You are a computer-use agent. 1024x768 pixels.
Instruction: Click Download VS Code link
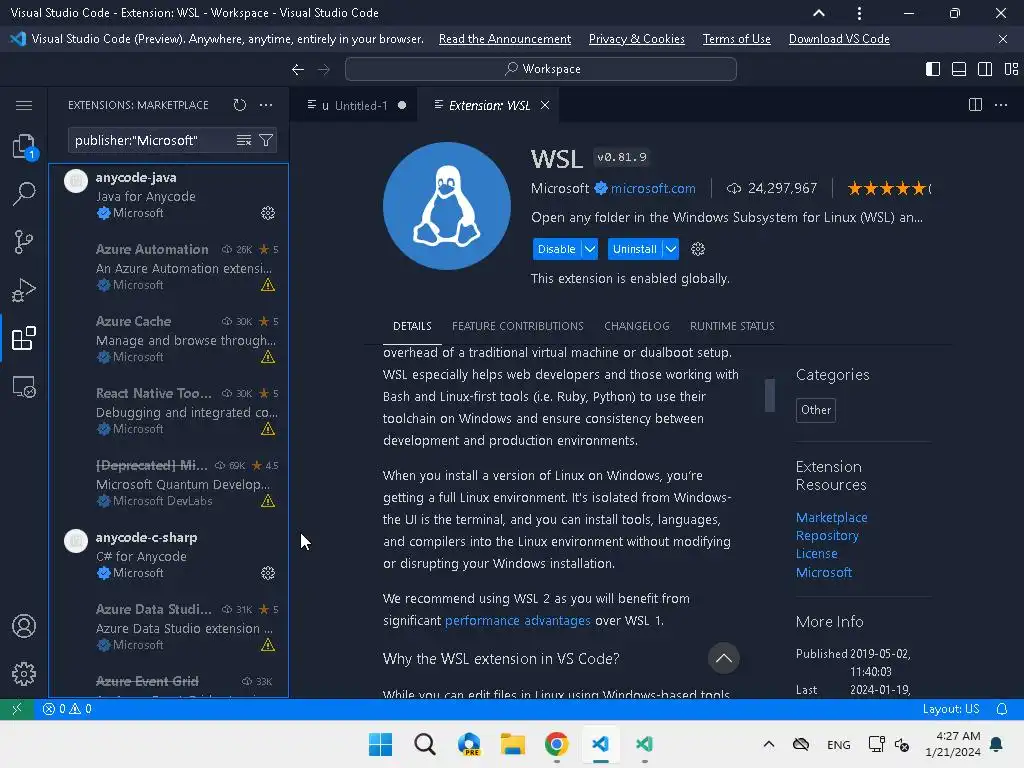point(839,39)
